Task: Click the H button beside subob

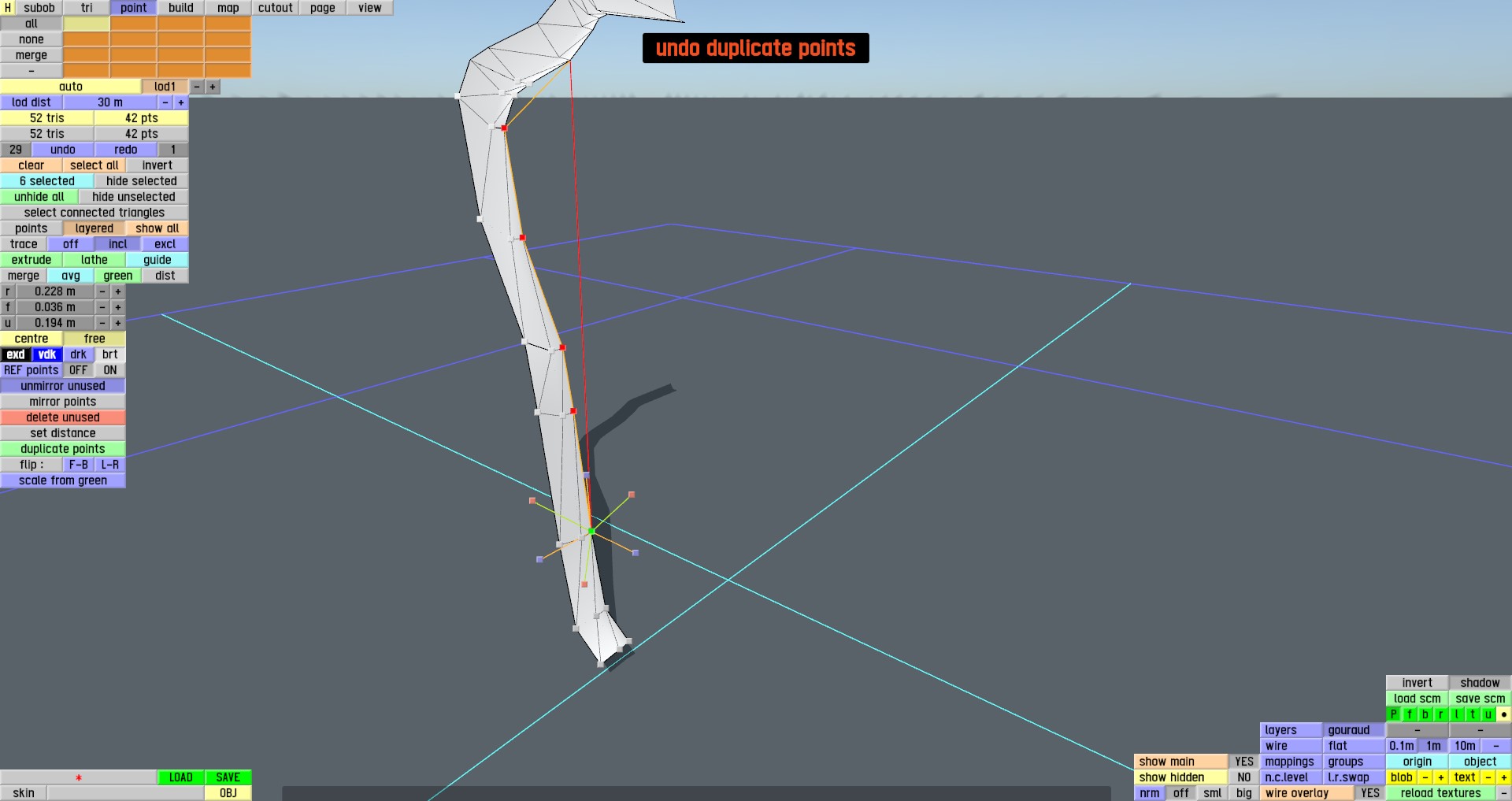Action: [x=7, y=8]
